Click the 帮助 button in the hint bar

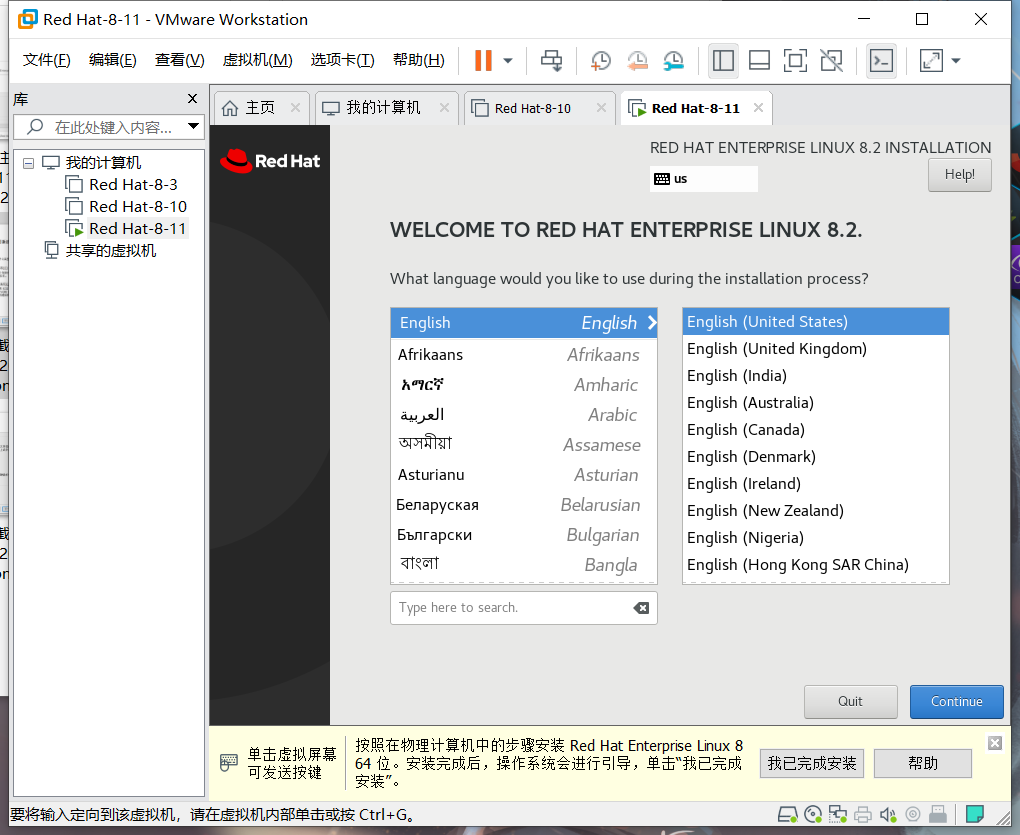(x=922, y=763)
